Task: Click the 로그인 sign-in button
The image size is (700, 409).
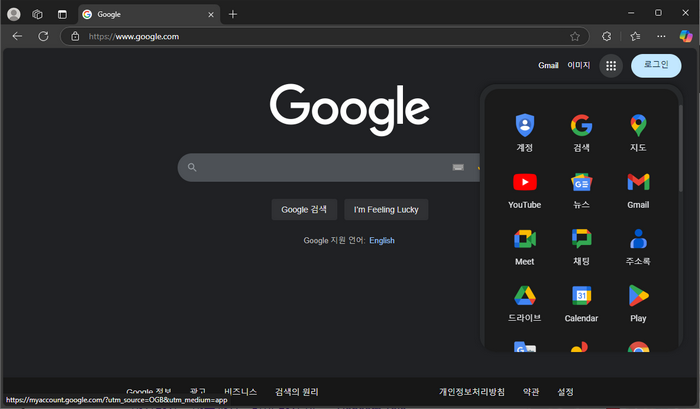Action: point(656,66)
